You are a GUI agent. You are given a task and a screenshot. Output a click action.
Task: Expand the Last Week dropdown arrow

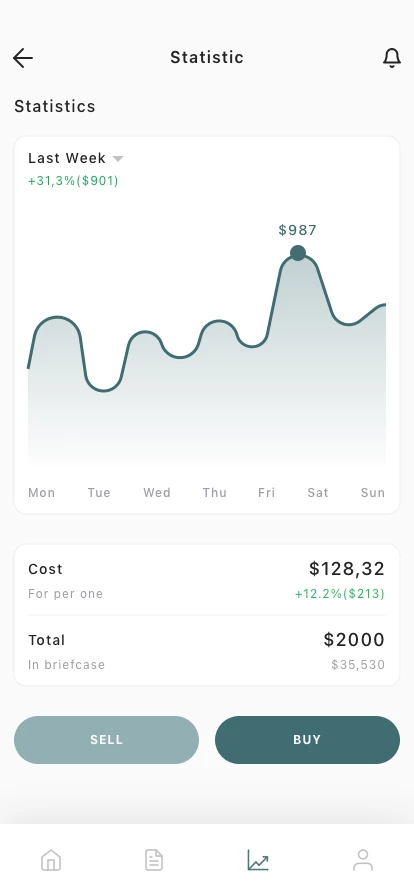click(118, 159)
